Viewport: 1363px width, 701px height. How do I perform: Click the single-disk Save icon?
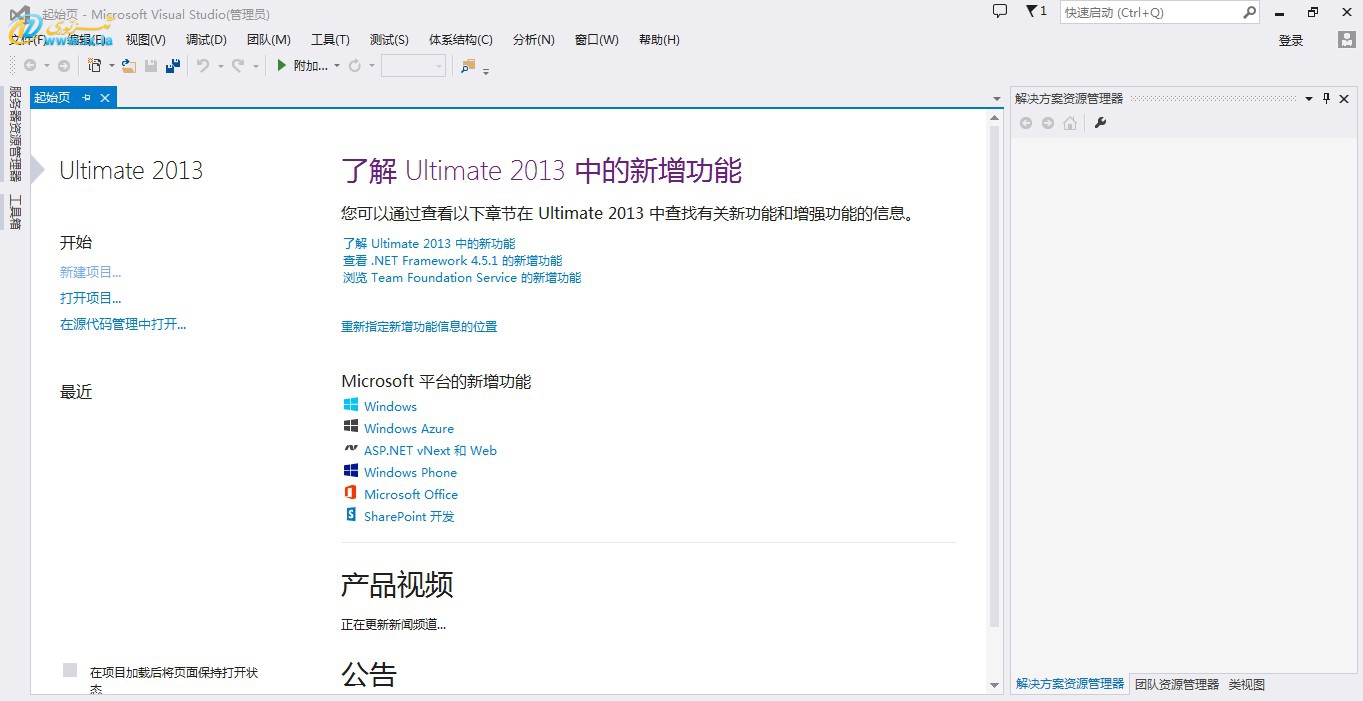151,66
